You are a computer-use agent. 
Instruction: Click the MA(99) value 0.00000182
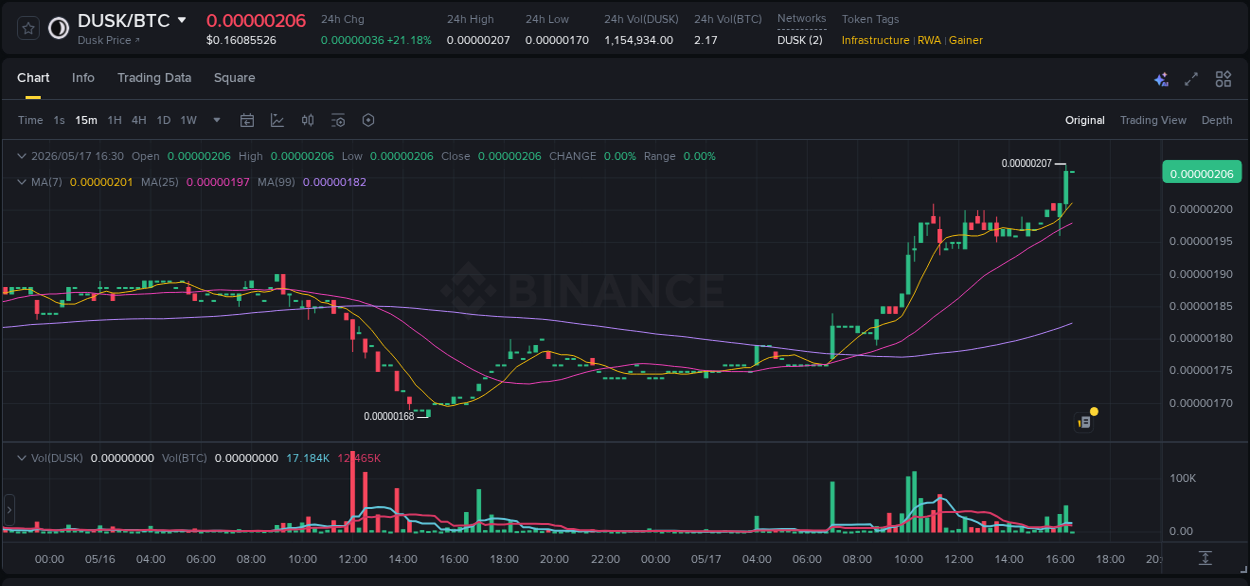[334, 182]
